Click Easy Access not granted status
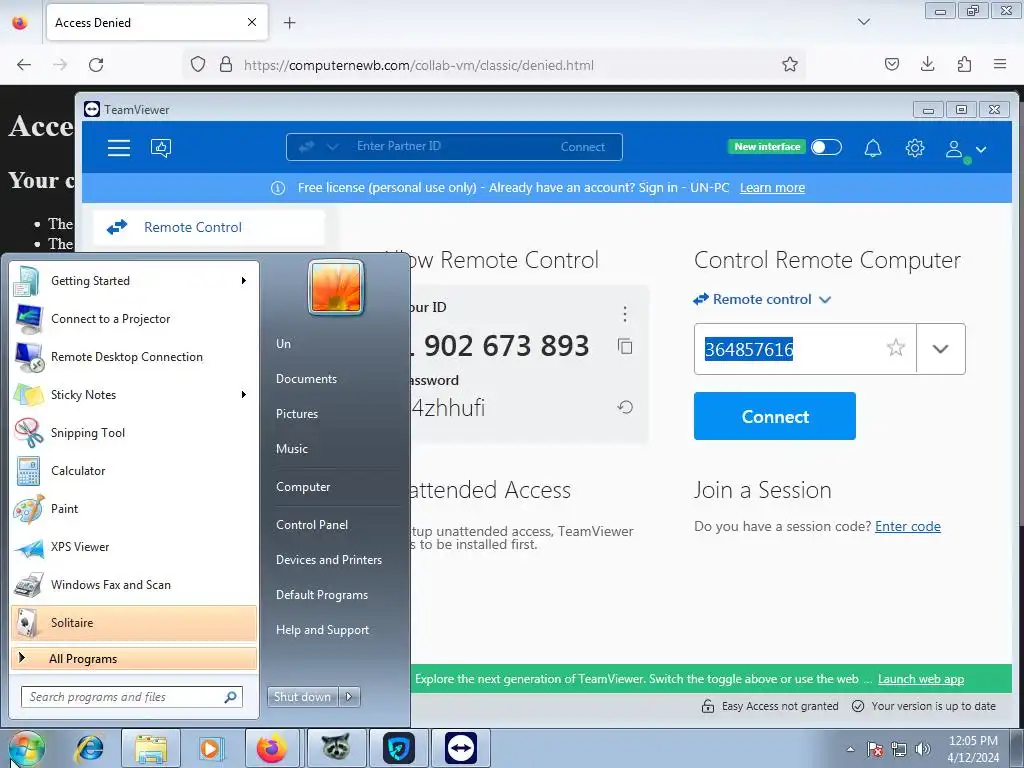This screenshot has height=768, width=1024. point(770,706)
